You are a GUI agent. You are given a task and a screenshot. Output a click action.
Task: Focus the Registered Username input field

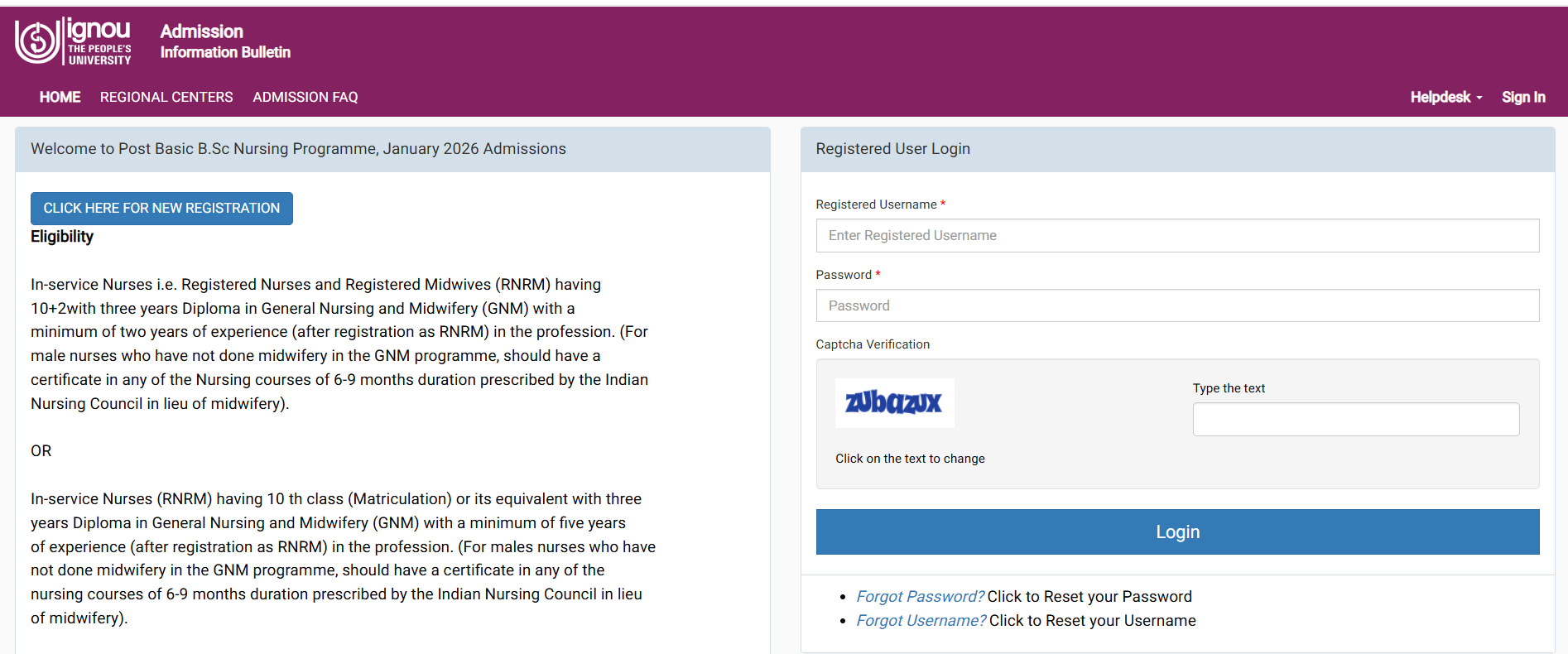1176,235
